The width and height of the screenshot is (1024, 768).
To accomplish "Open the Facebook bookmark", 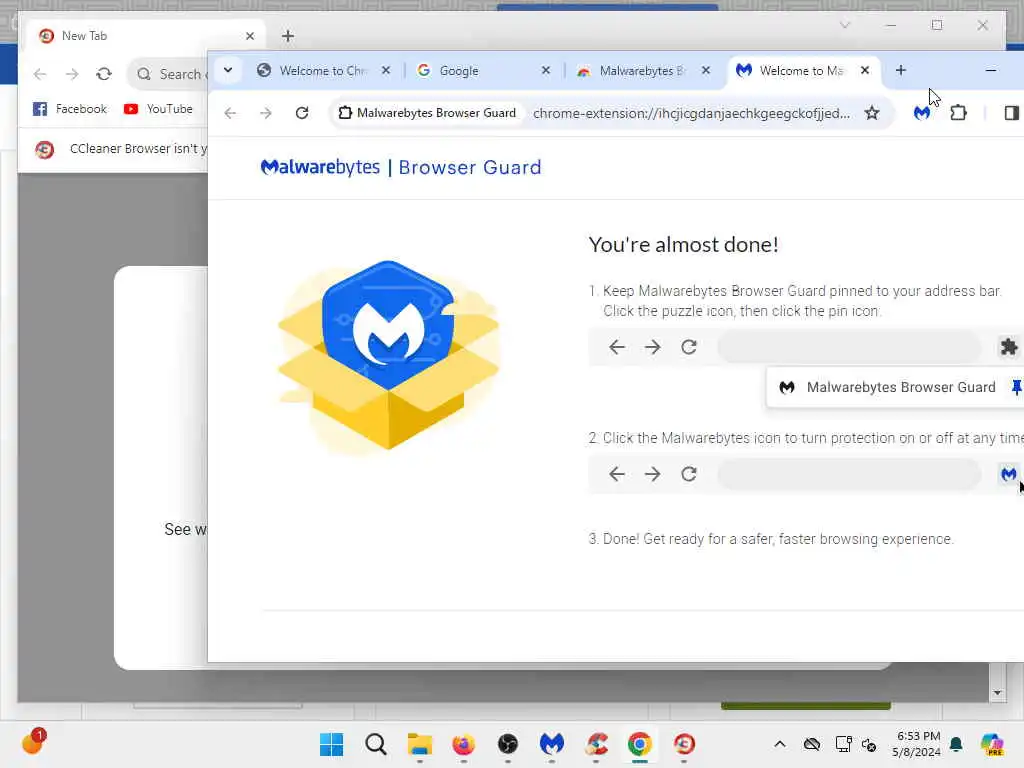I will pyautogui.click(x=70, y=108).
